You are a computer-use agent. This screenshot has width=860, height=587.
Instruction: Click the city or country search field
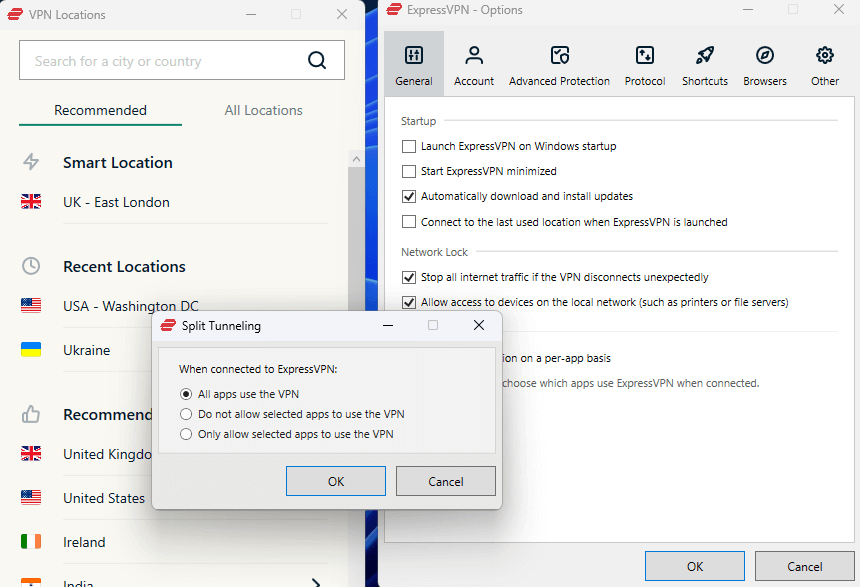182,60
